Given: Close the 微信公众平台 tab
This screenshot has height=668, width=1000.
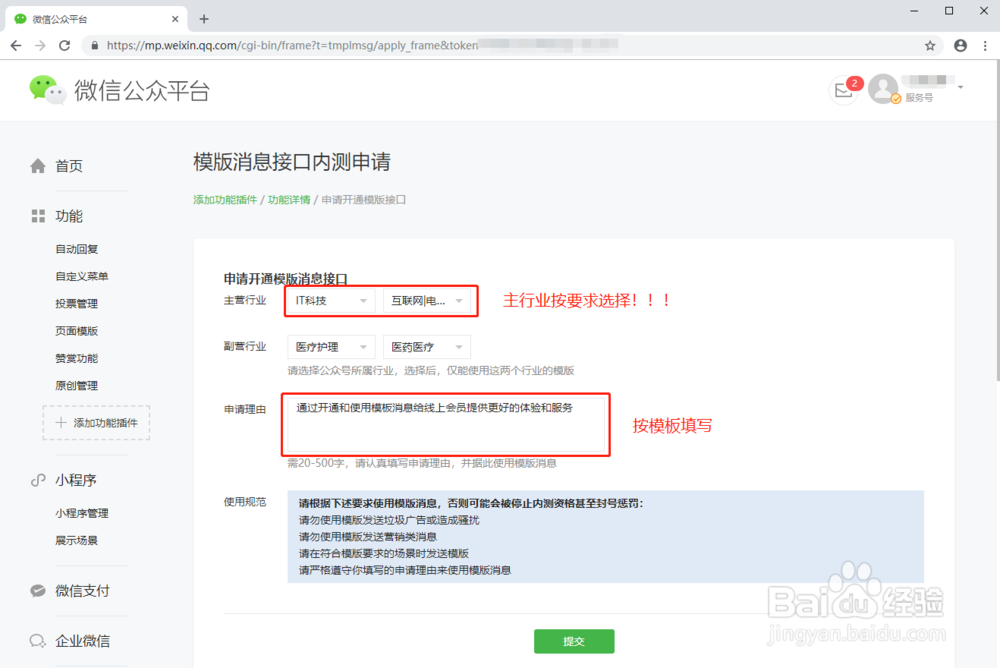Looking at the screenshot, I should point(175,19).
